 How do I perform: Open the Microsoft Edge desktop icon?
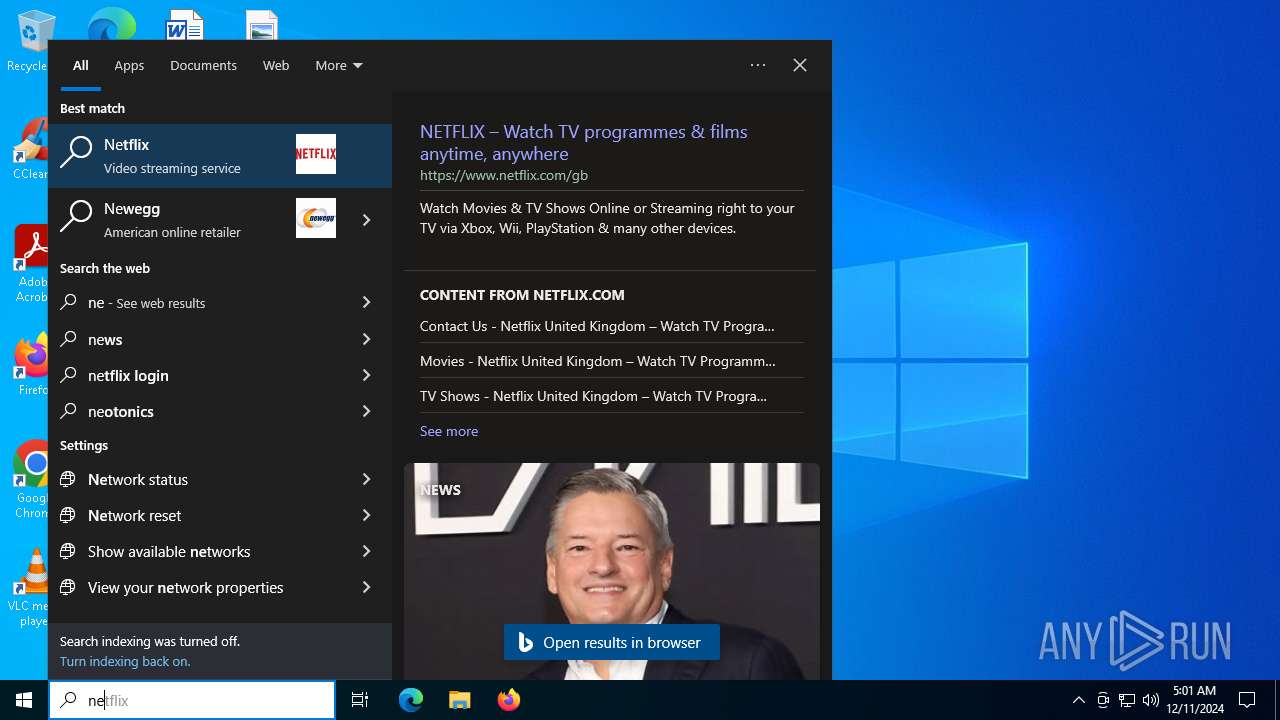[110, 24]
